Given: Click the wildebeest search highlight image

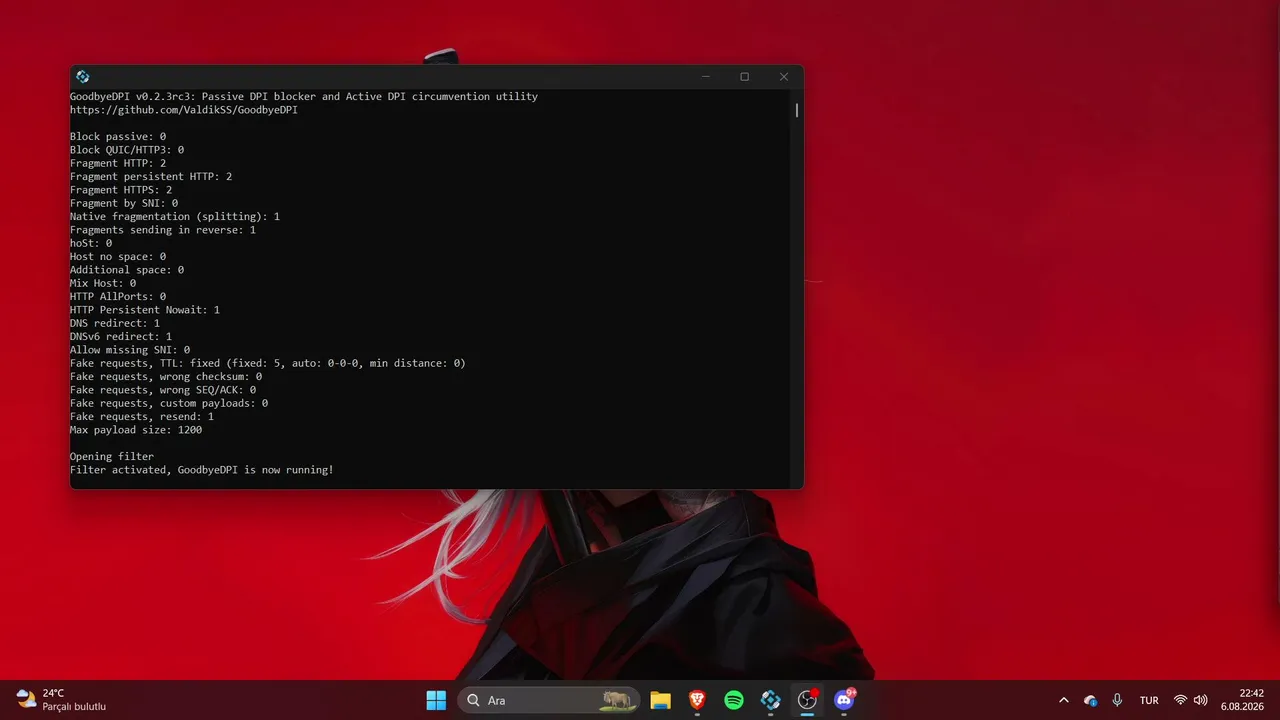Looking at the screenshot, I should (618, 700).
